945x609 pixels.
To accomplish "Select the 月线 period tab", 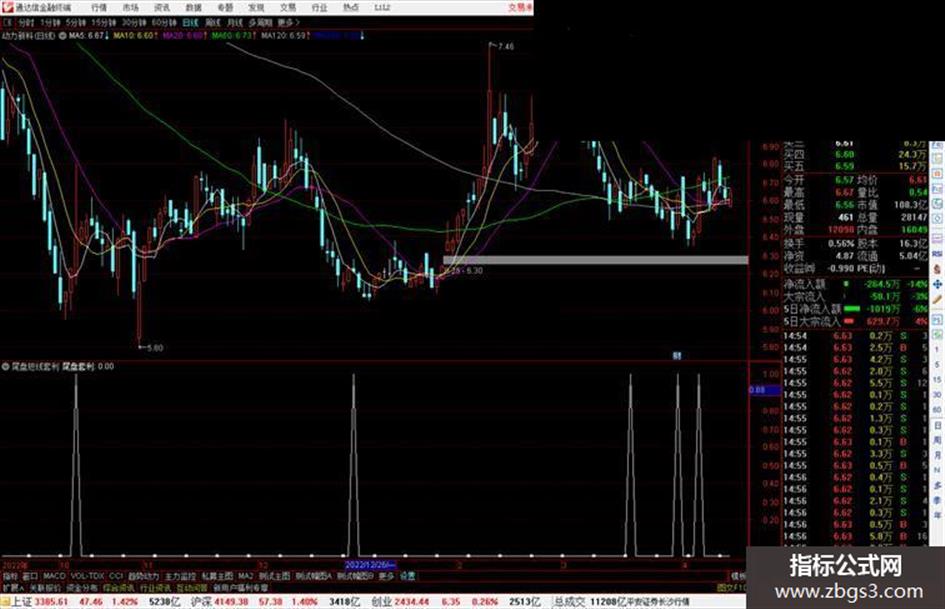I will tap(235, 22).
